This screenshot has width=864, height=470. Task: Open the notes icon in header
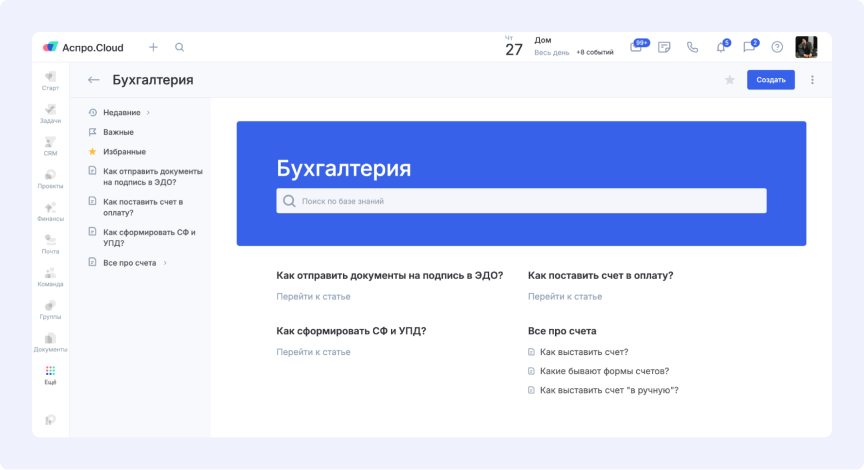point(664,47)
